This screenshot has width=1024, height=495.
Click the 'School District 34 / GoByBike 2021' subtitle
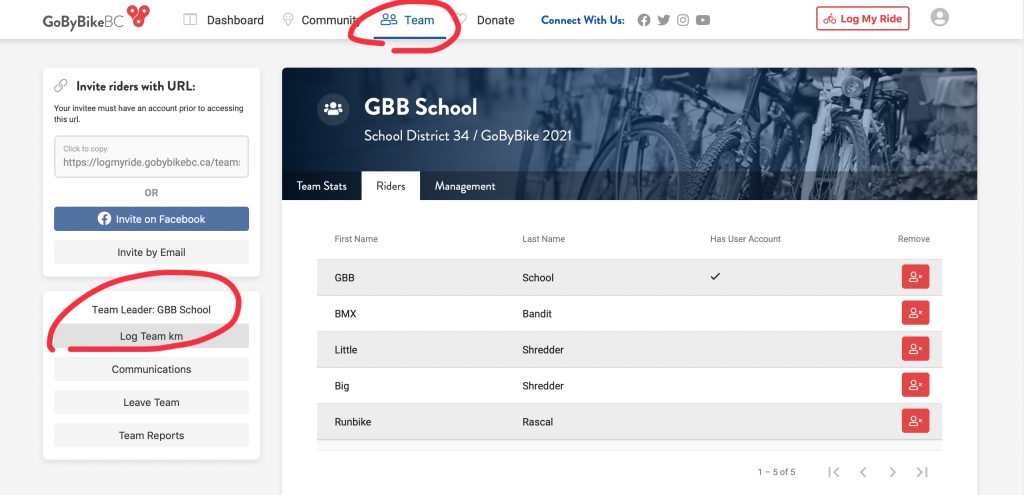click(468, 136)
